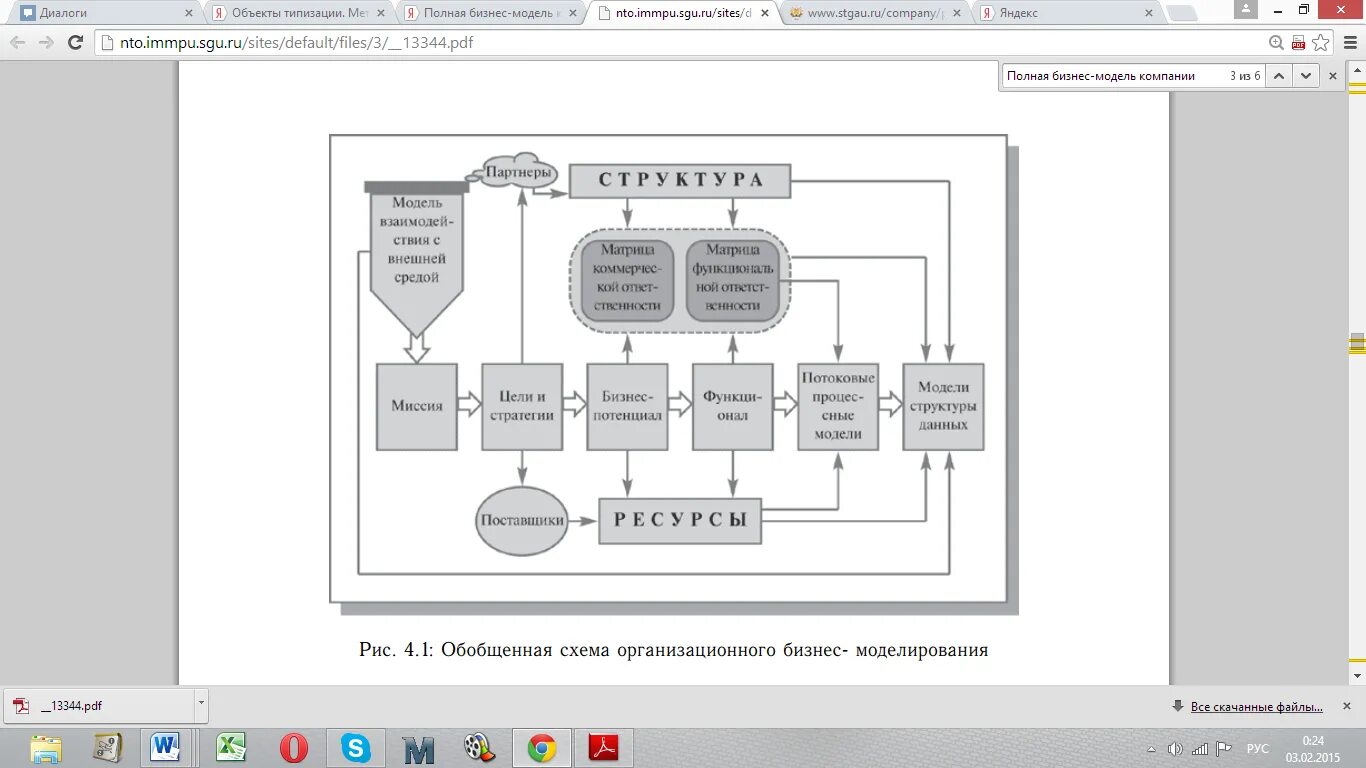Switch to the Яндекс tab
Image resolution: width=1366 pixels, height=768 pixels.
(x=1066, y=13)
